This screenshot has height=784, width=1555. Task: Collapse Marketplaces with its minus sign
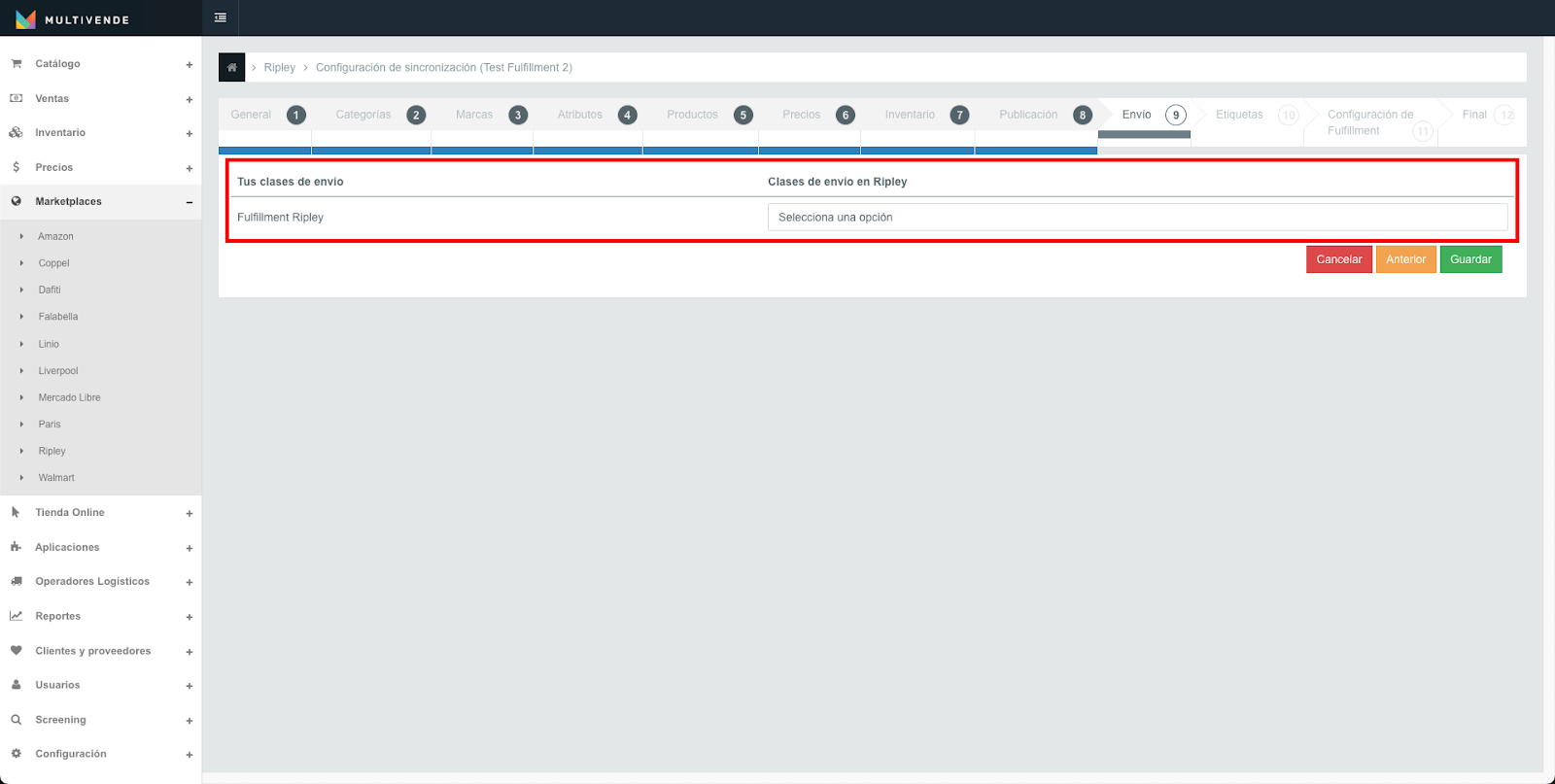click(190, 202)
